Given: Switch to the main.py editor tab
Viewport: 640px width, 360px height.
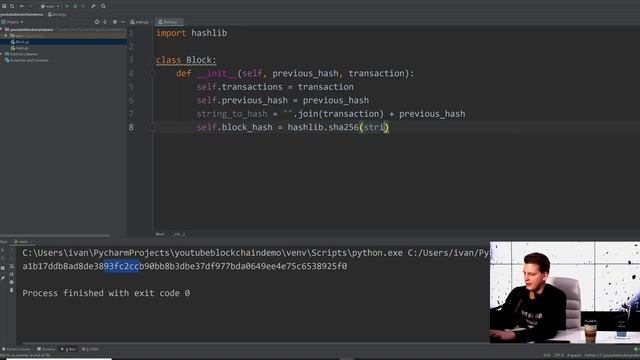Looking at the screenshot, I should click(x=140, y=22).
